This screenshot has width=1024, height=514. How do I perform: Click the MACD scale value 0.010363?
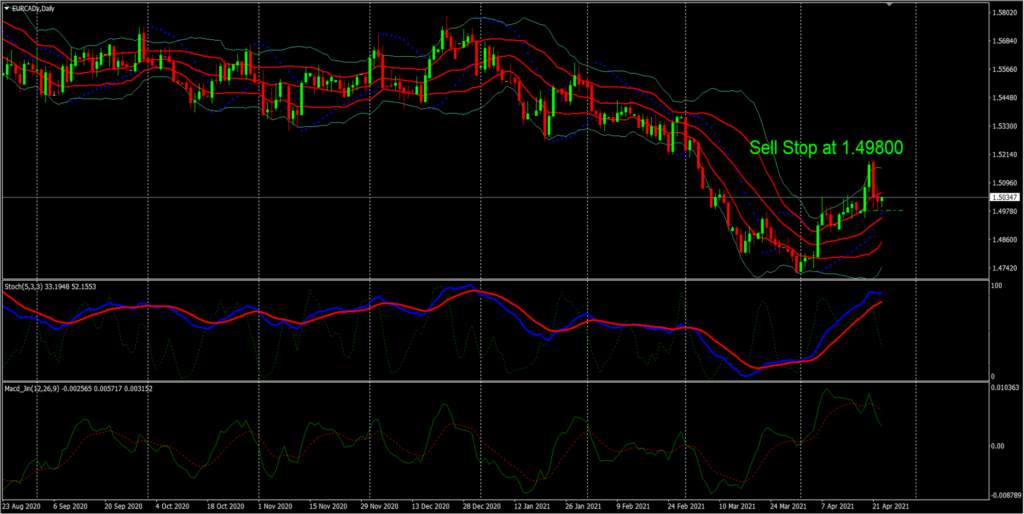click(1006, 388)
